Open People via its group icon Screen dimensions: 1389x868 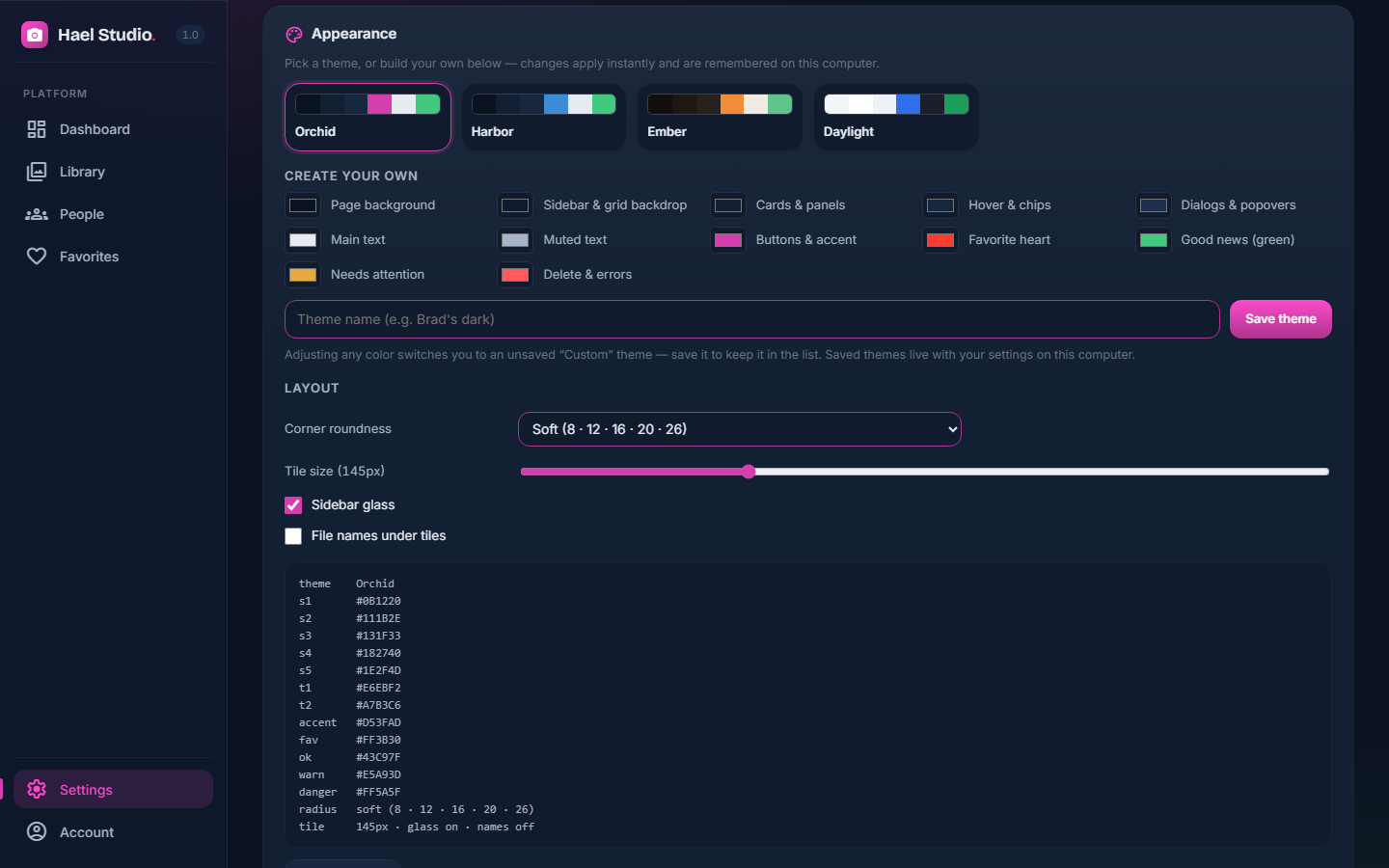pyautogui.click(x=37, y=214)
